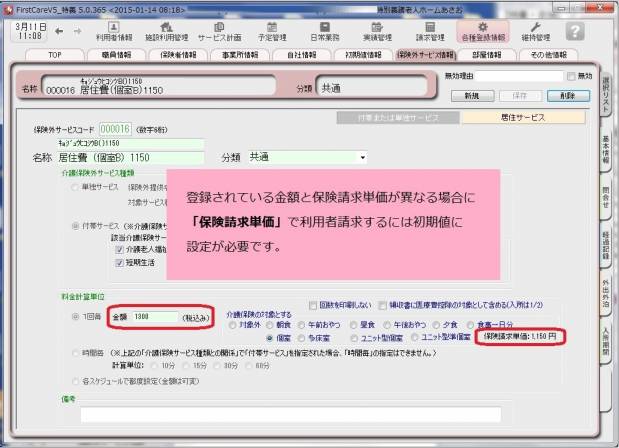Open the vertical 選択リスト side tab
619x448 pixels.
click(x=609, y=91)
